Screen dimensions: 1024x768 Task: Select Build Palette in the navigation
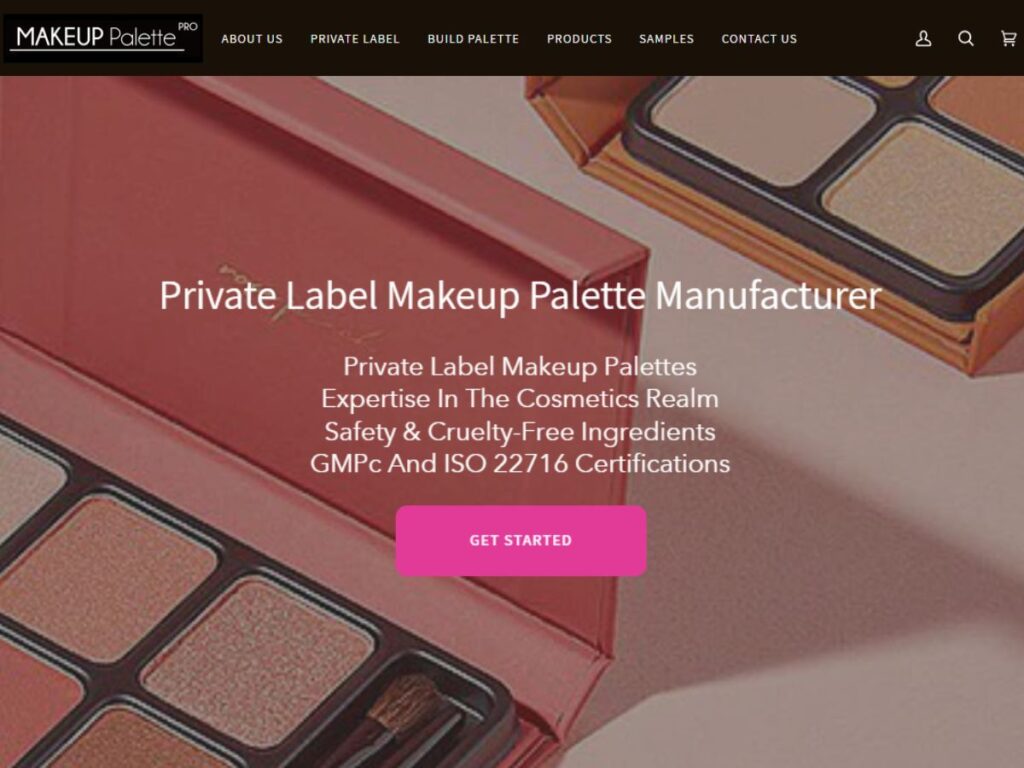[x=473, y=39]
